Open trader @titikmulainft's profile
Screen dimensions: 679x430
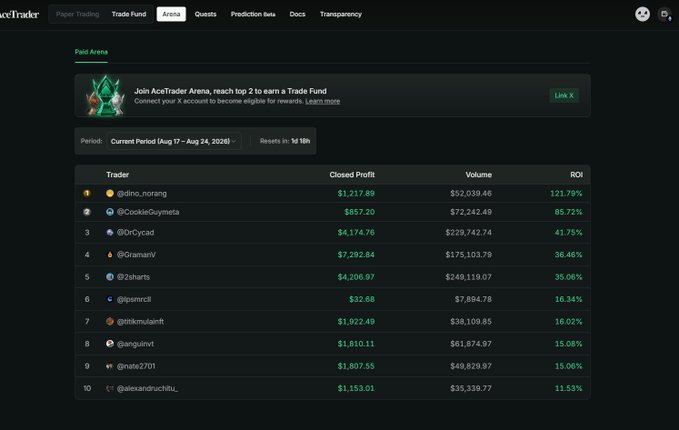(x=140, y=322)
